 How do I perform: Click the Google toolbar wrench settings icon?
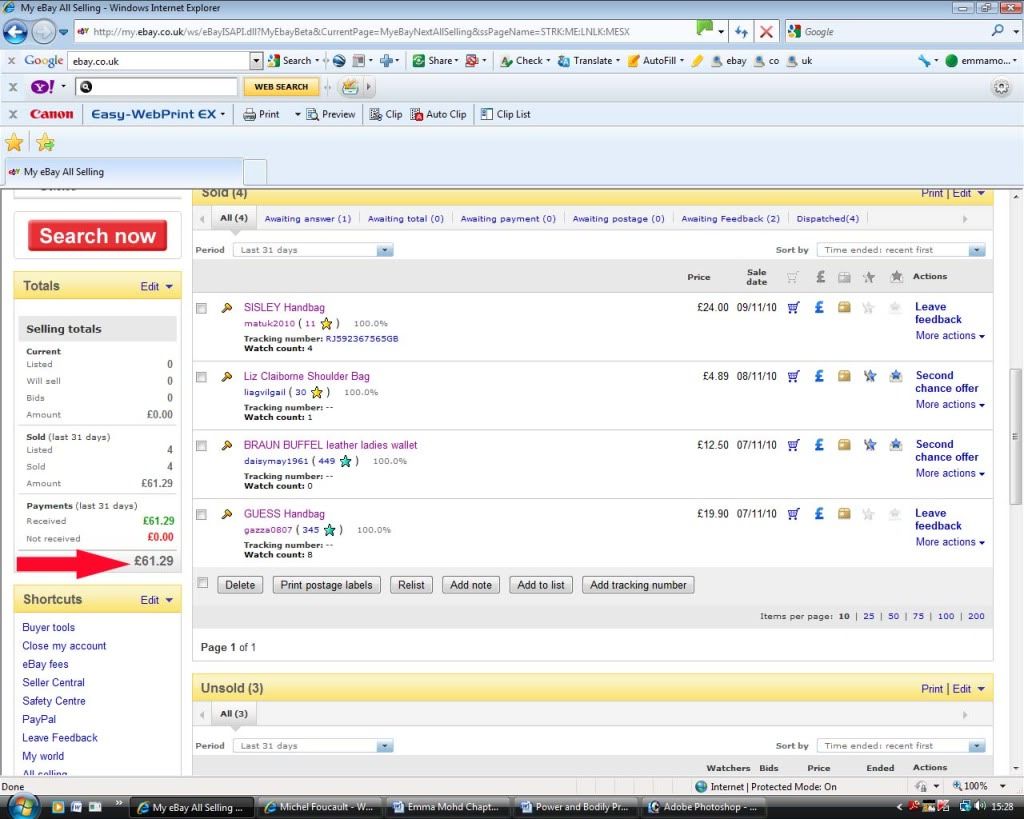(x=924, y=61)
